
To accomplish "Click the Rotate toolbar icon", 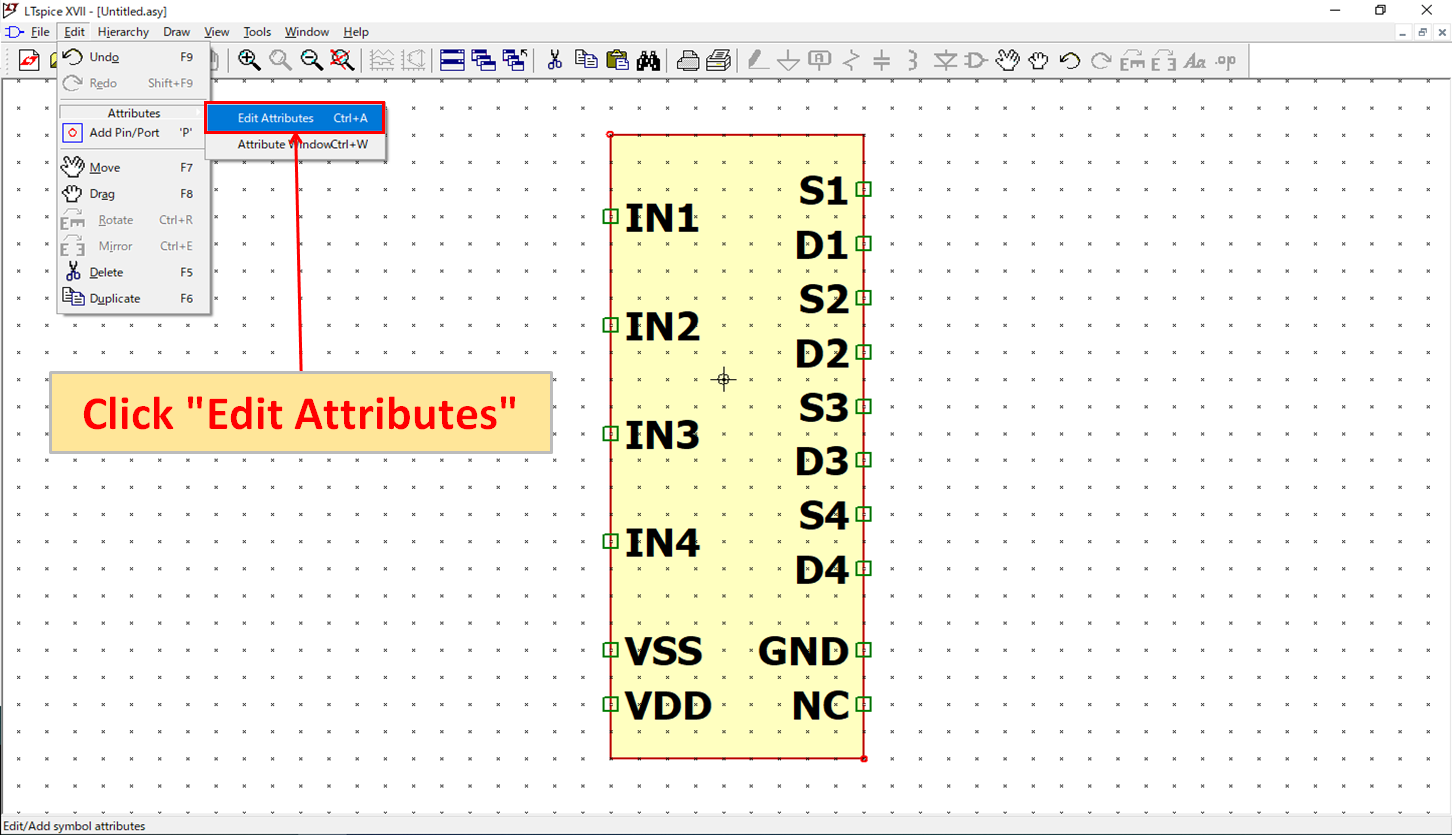I will (x=1133, y=60).
